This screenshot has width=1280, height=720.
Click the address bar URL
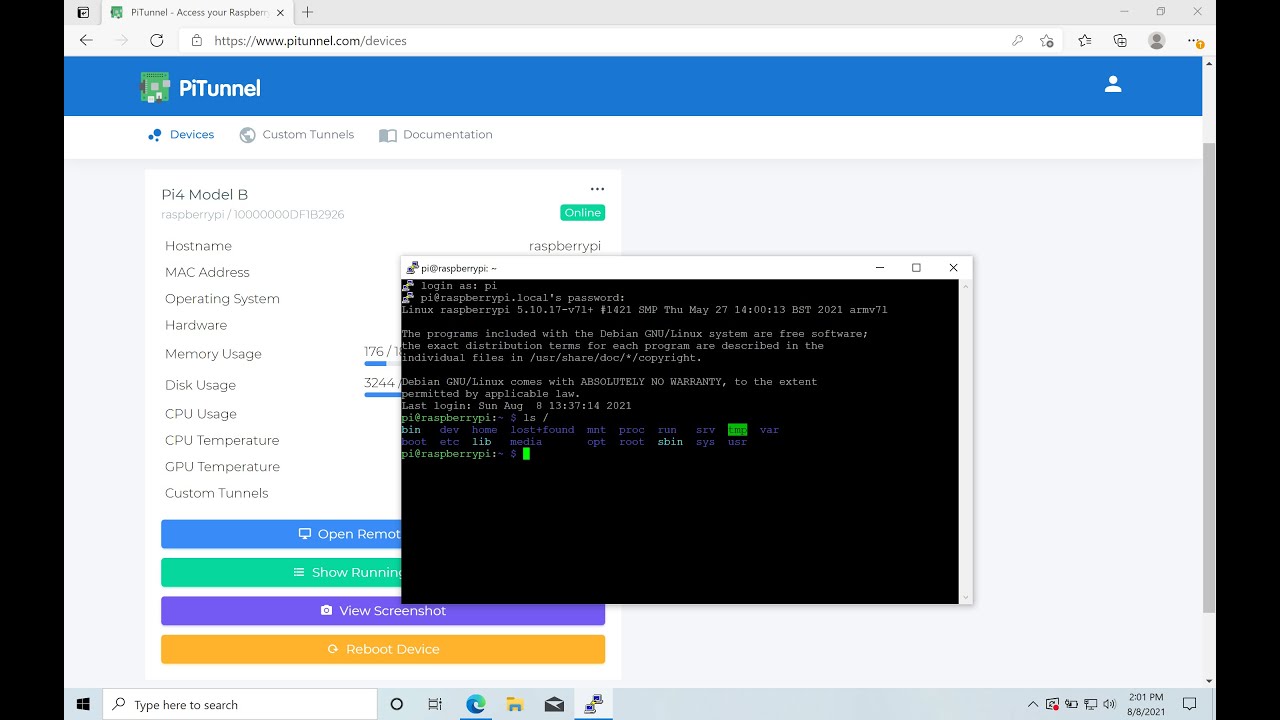[x=310, y=41]
